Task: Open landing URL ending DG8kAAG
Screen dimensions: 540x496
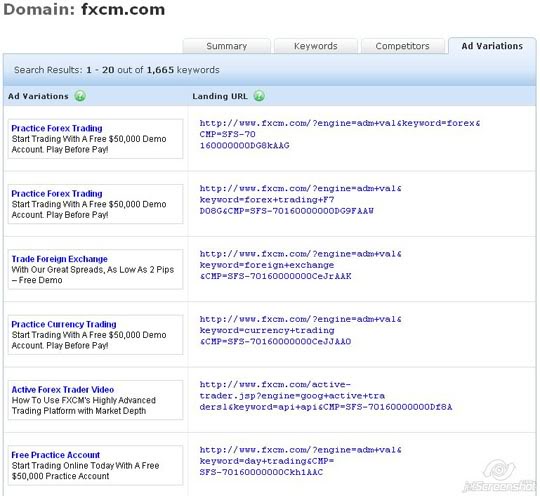Action: (x=340, y=134)
